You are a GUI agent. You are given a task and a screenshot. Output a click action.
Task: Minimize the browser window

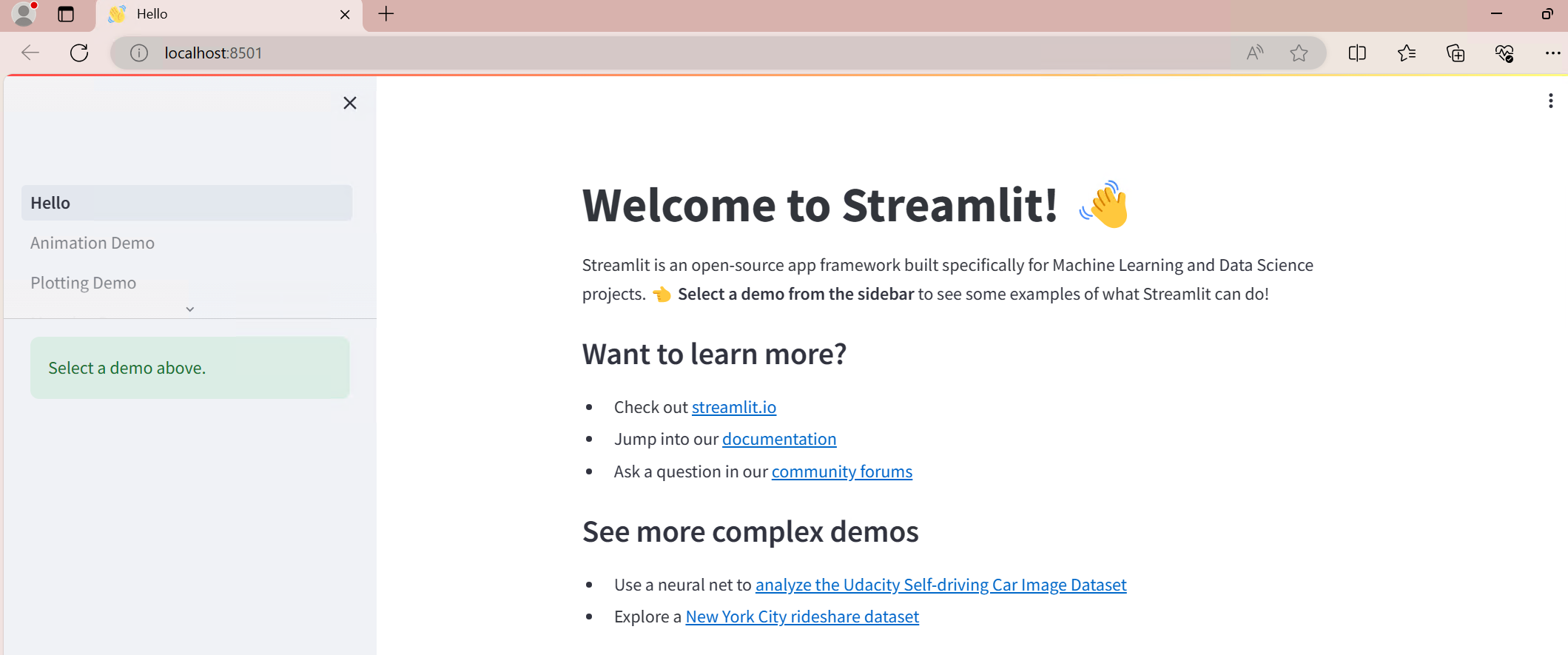(1496, 14)
